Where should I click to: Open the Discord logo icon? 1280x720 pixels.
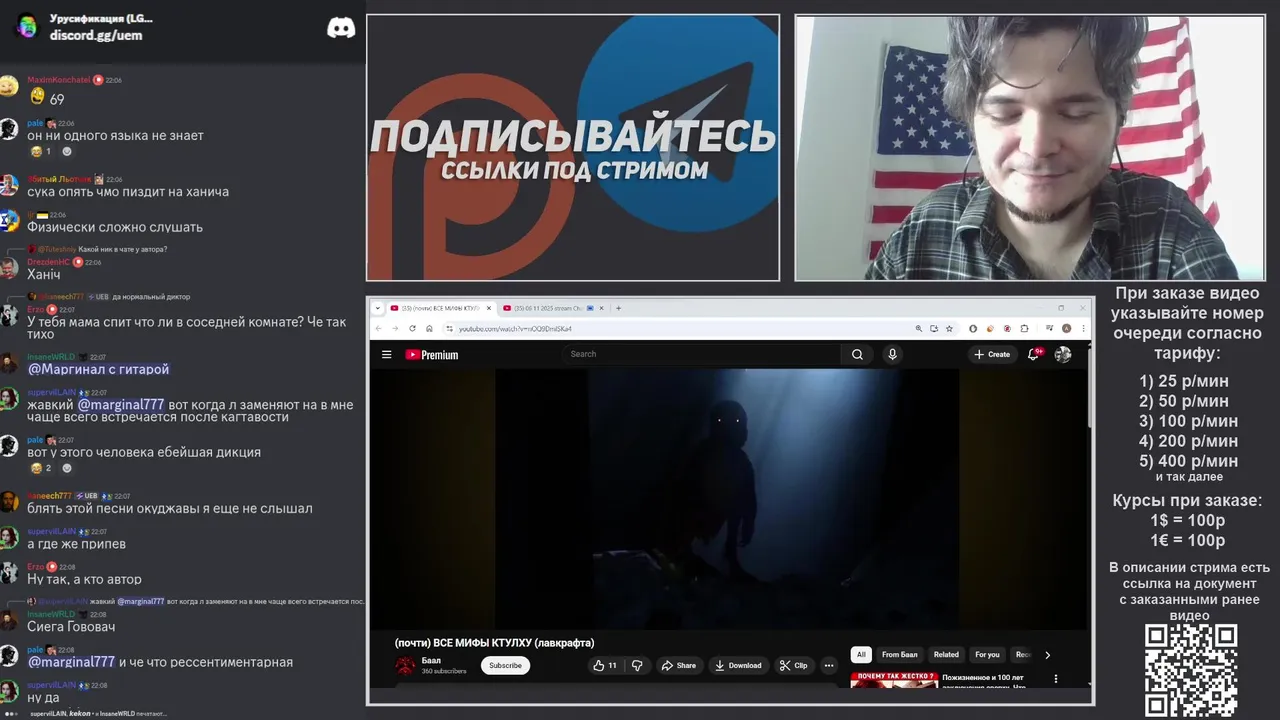coord(341,28)
